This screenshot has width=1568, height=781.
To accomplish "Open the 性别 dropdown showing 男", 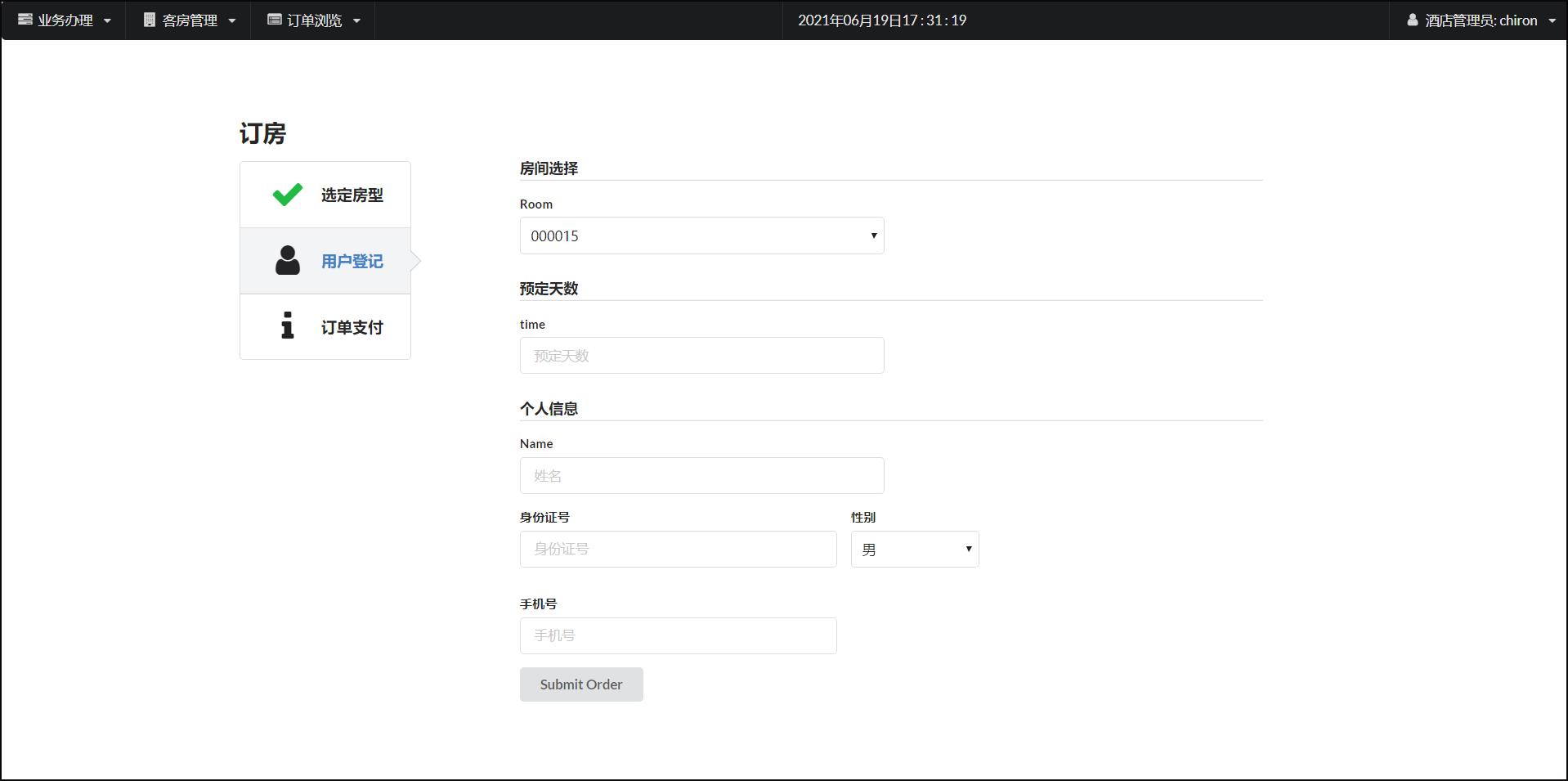I will point(915,550).
